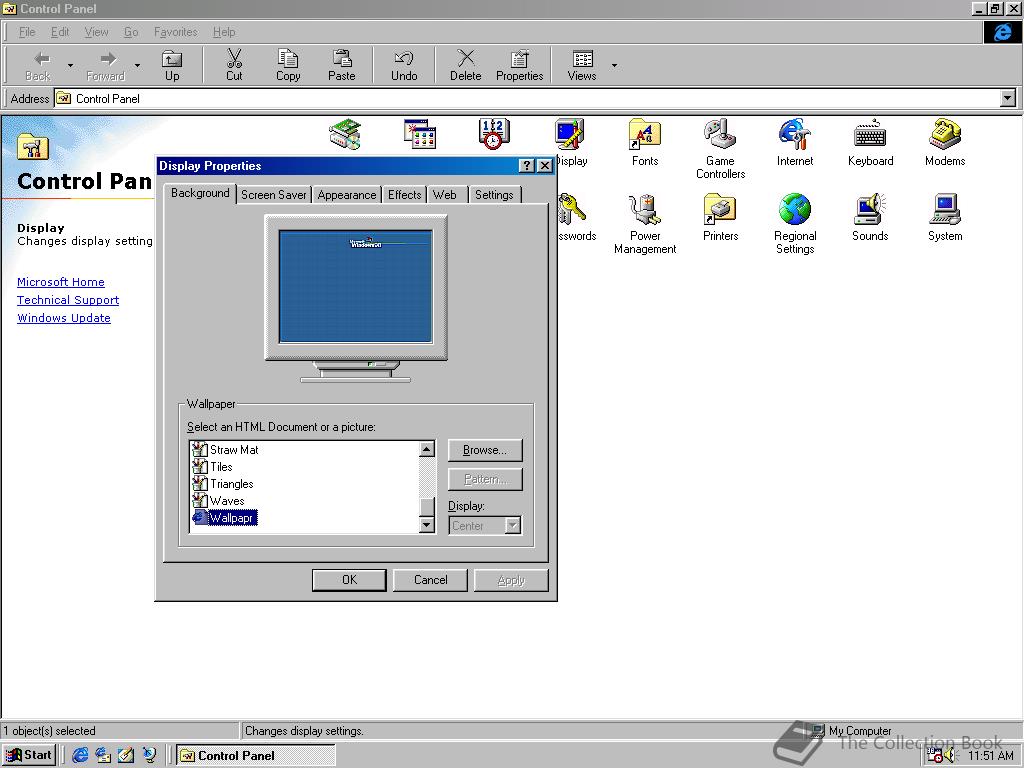This screenshot has height=768, width=1024.
Task: Open the Printers icon
Action: [x=720, y=210]
